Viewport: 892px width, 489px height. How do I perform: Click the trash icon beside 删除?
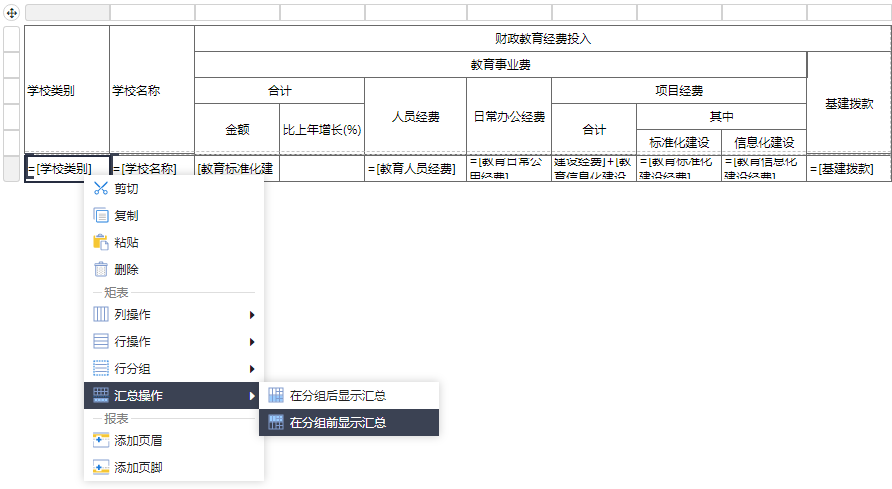point(101,269)
